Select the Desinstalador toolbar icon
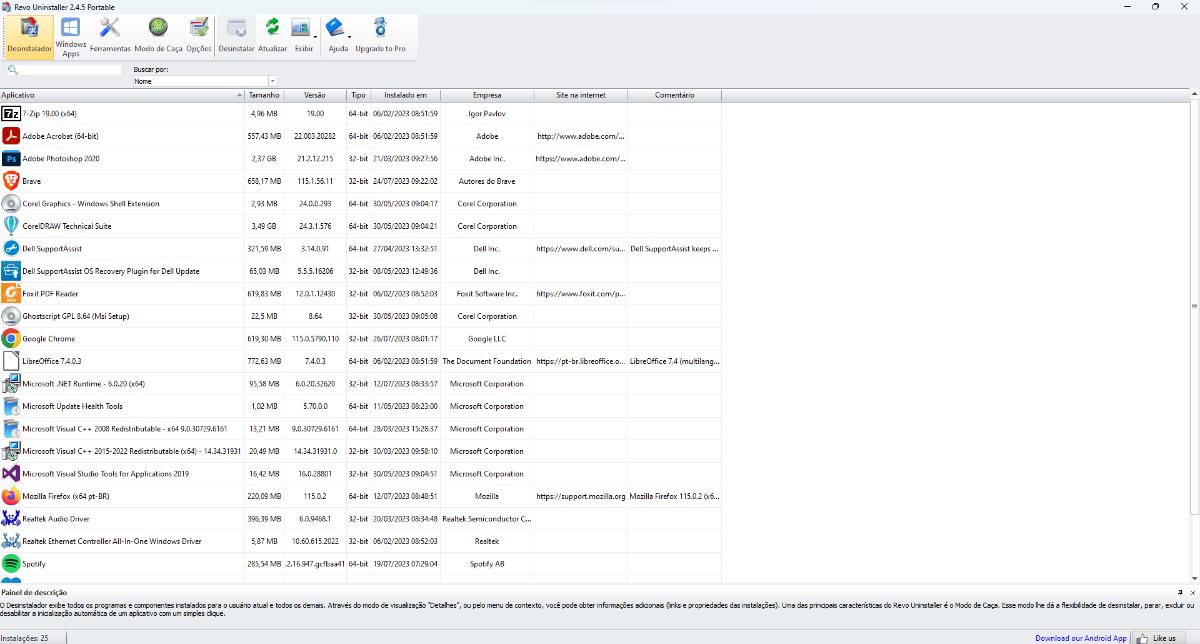This screenshot has height=644, width=1200. (x=29, y=36)
